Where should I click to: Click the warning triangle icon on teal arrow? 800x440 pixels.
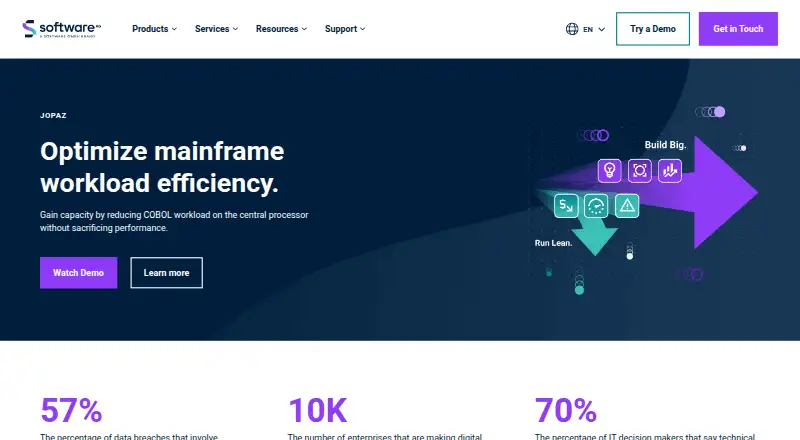627,206
